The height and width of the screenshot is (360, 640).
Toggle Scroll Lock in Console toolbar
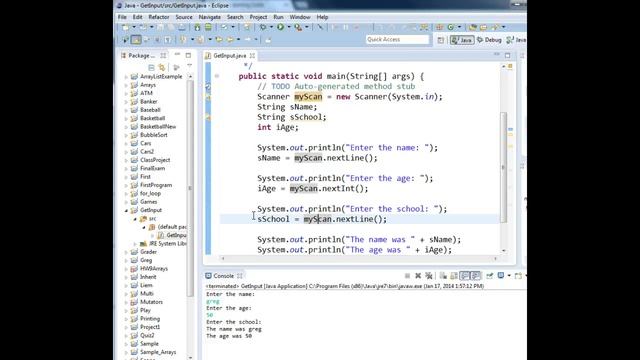(454, 276)
